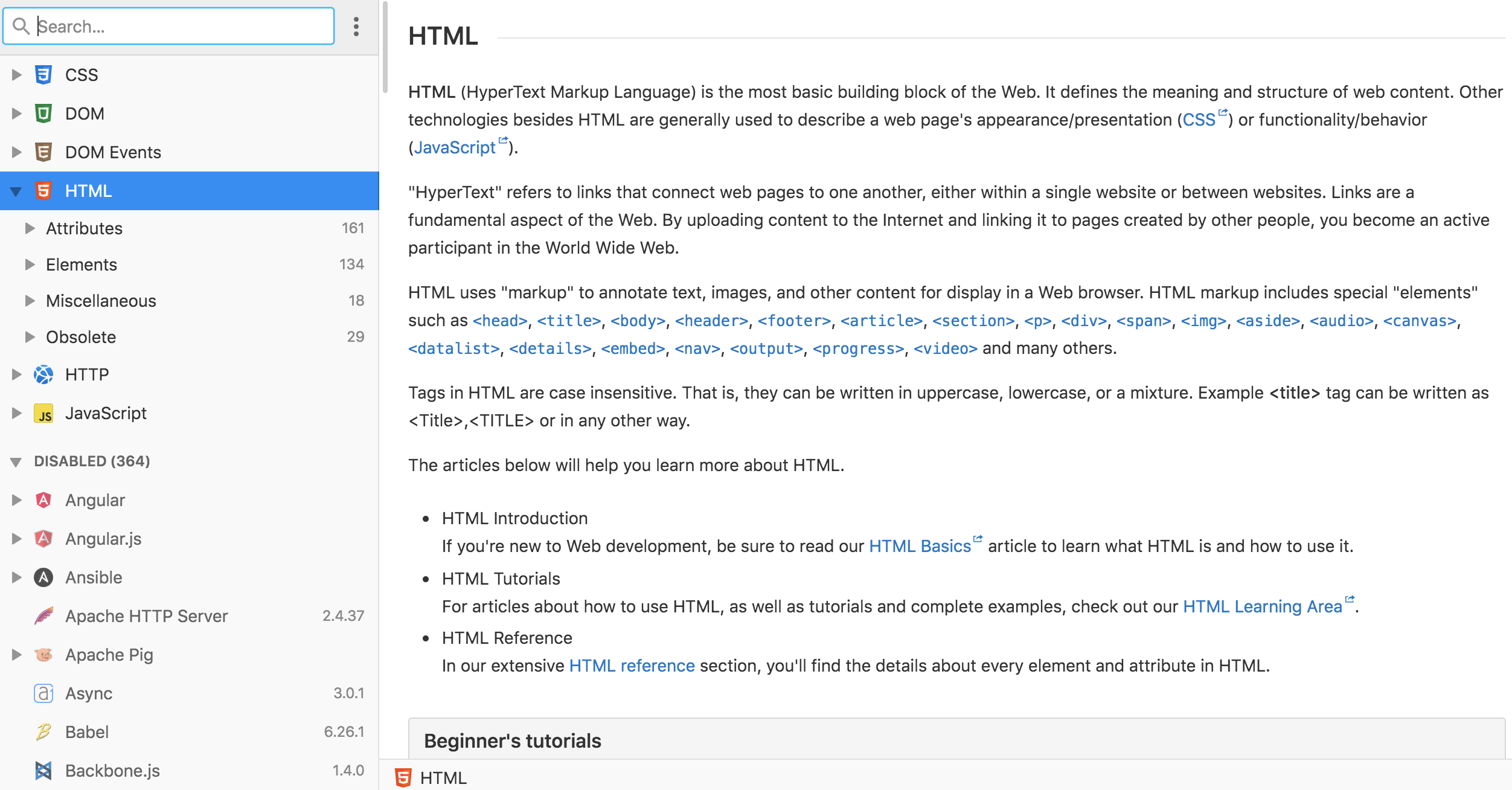Click the HTML breadcrumb text in bottom bar
The height and width of the screenshot is (790, 1512).
443,778
